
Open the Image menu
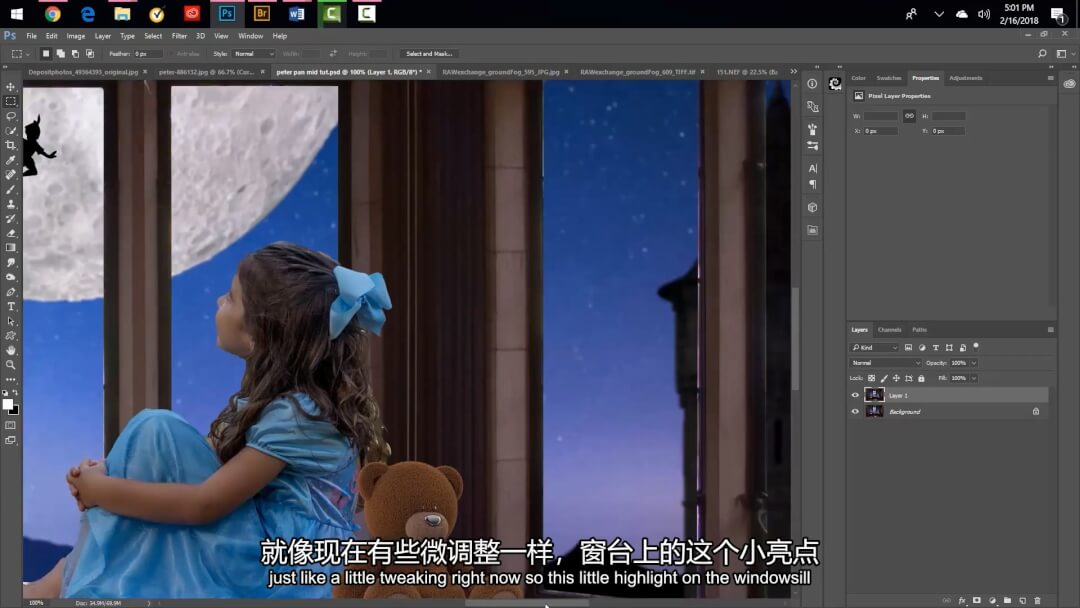pyautogui.click(x=76, y=36)
